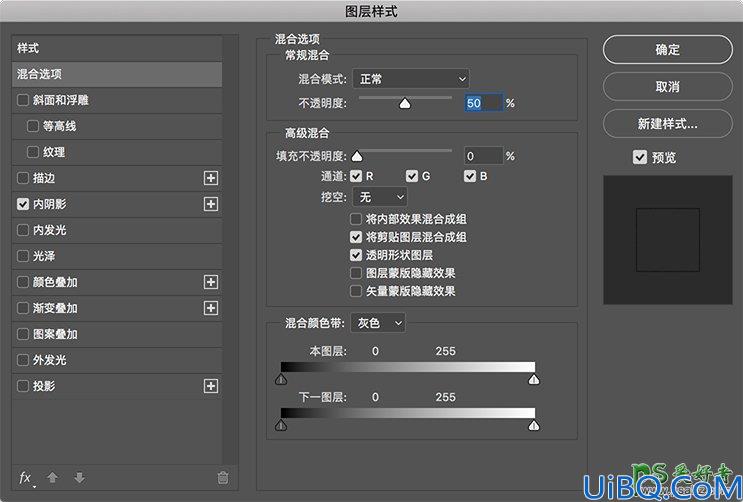Click 下一图层 white point slider handle
Viewport: 743px width, 502px height.
(534, 425)
